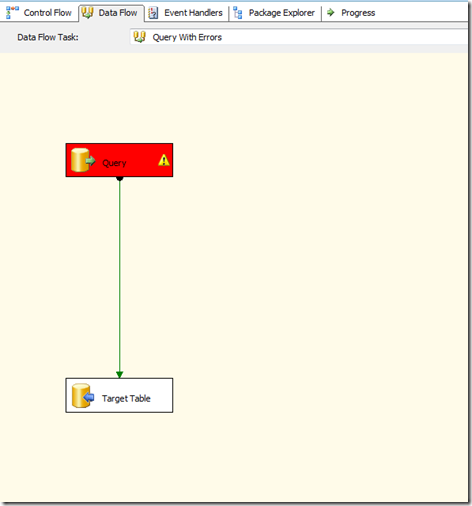Open the Package Explorer tab
472x506 pixels.
[274, 13]
